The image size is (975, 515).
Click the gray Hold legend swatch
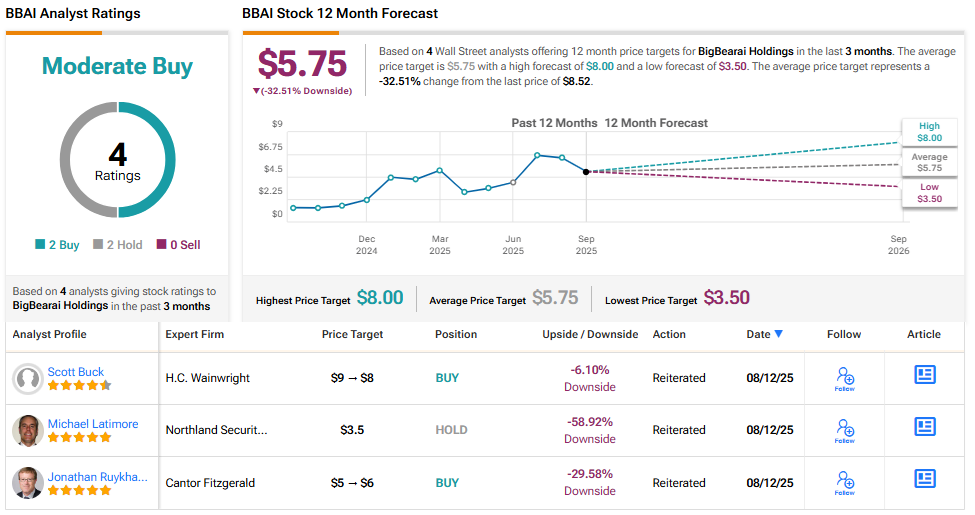coord(98,245)
